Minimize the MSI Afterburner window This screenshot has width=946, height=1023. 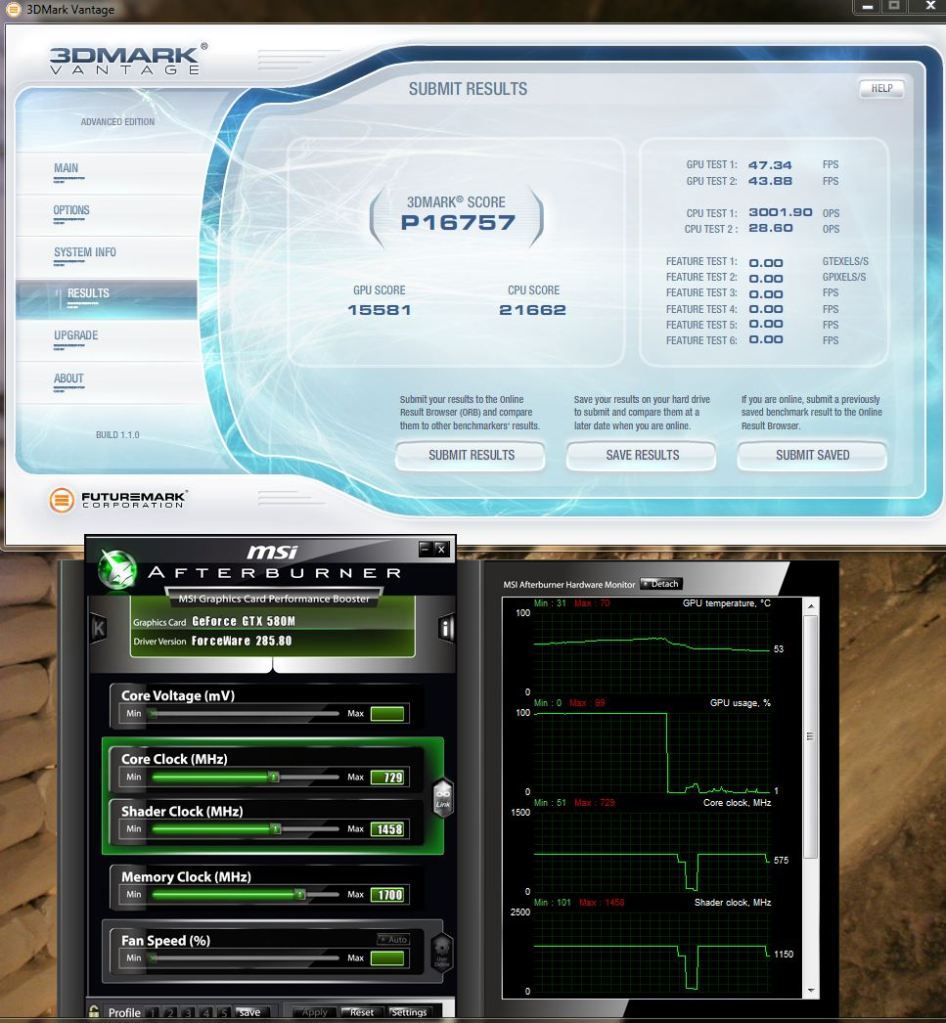pyautogui.click(x=425, y=549)
